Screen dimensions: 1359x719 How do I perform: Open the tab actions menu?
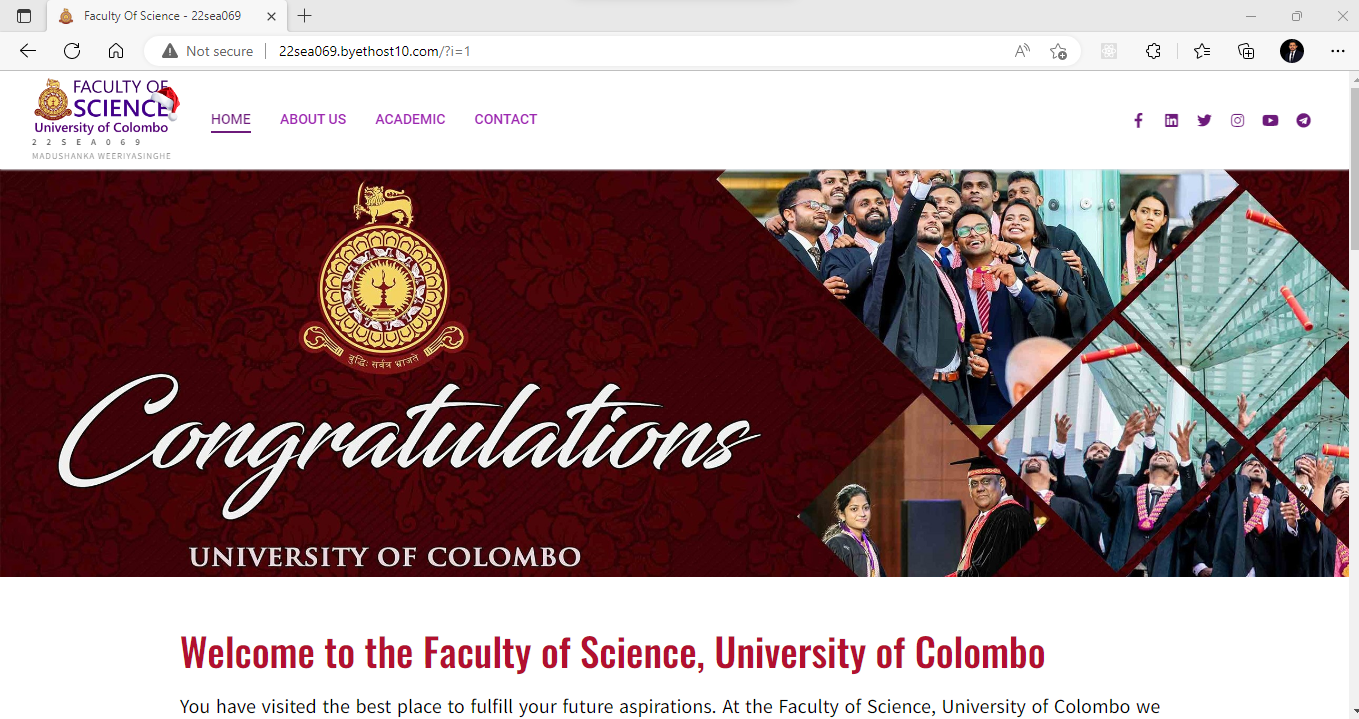(24, 16)
